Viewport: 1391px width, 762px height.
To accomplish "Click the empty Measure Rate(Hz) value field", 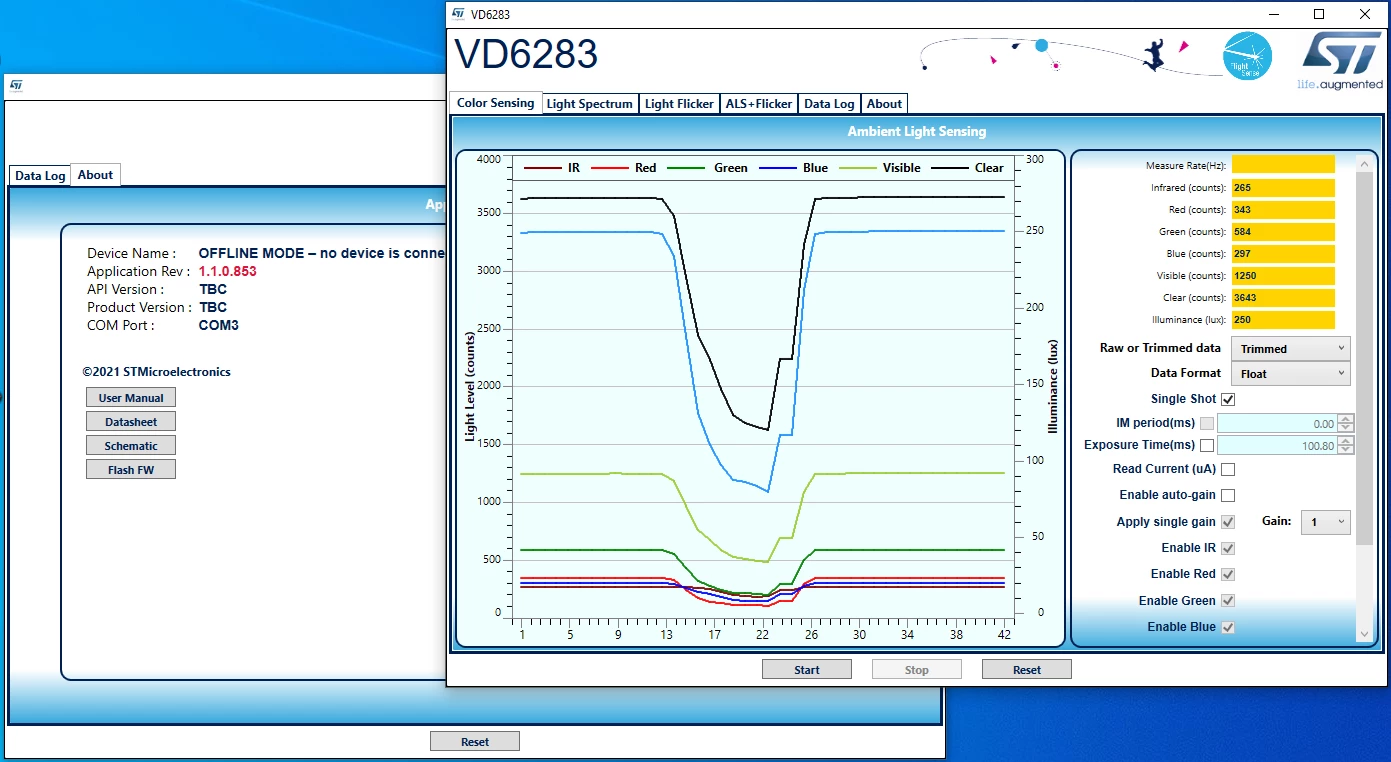I will click(x=1283, y=165).
